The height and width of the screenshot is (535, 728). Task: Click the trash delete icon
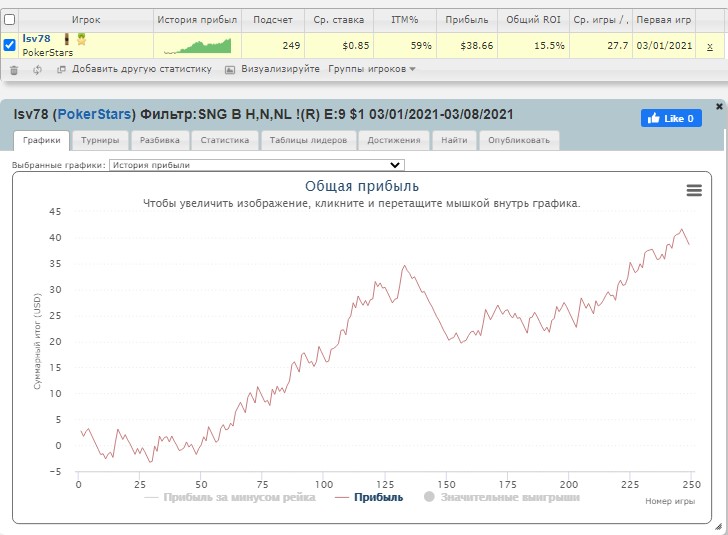[14, 70]
